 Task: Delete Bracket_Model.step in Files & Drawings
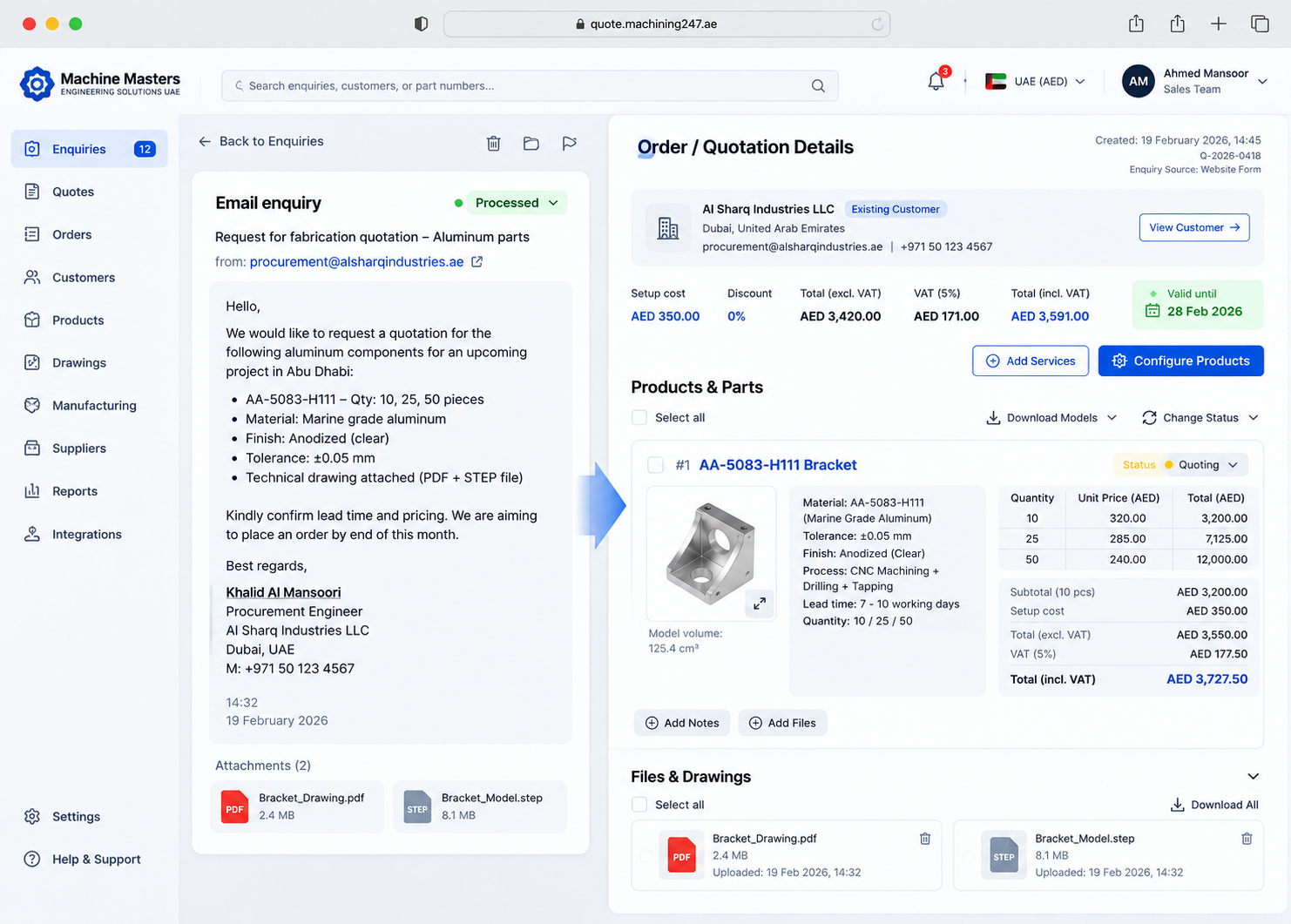coord(1247,839)
